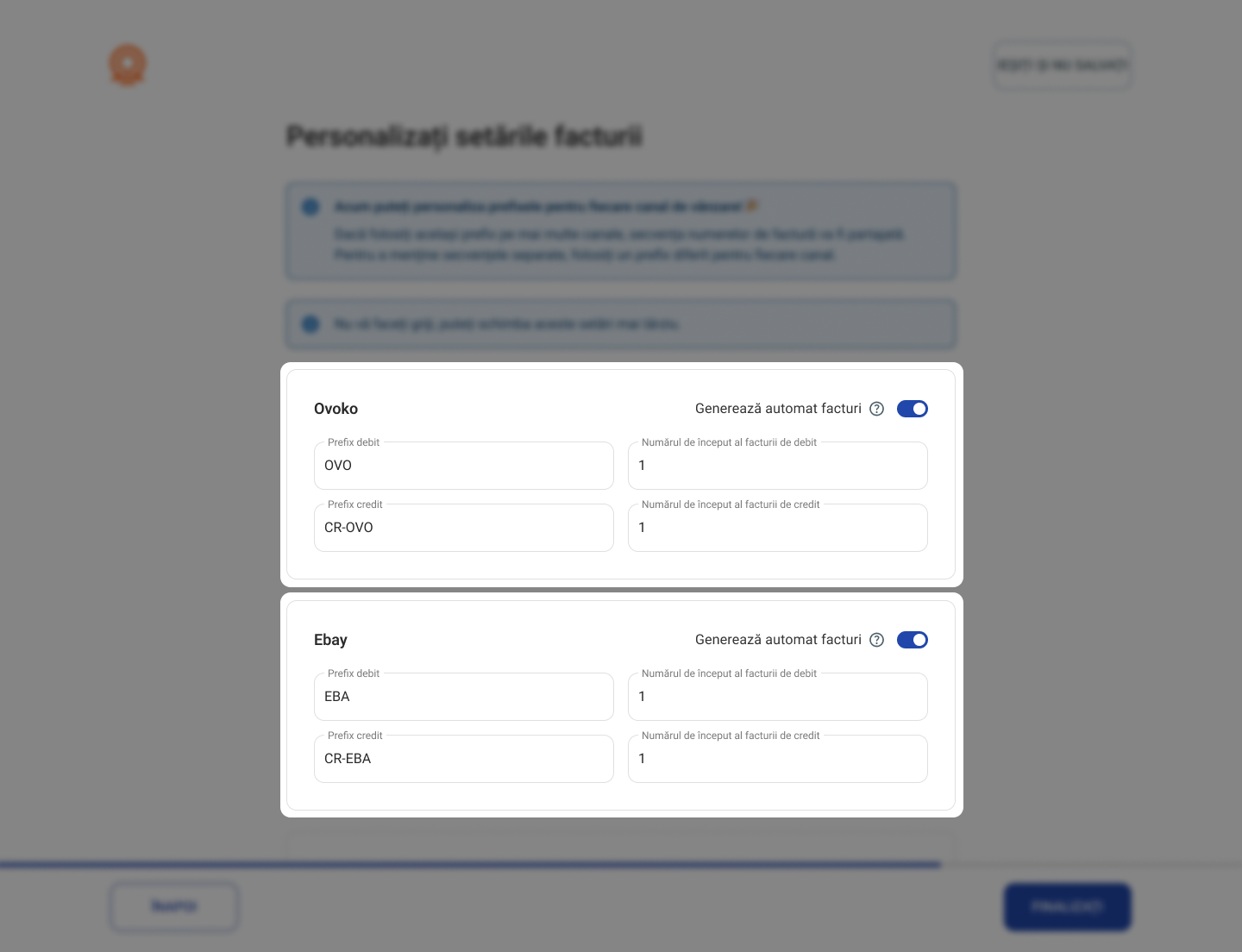
Task: Focus the Ebay Prefix credit field
Action: (464, 759)
